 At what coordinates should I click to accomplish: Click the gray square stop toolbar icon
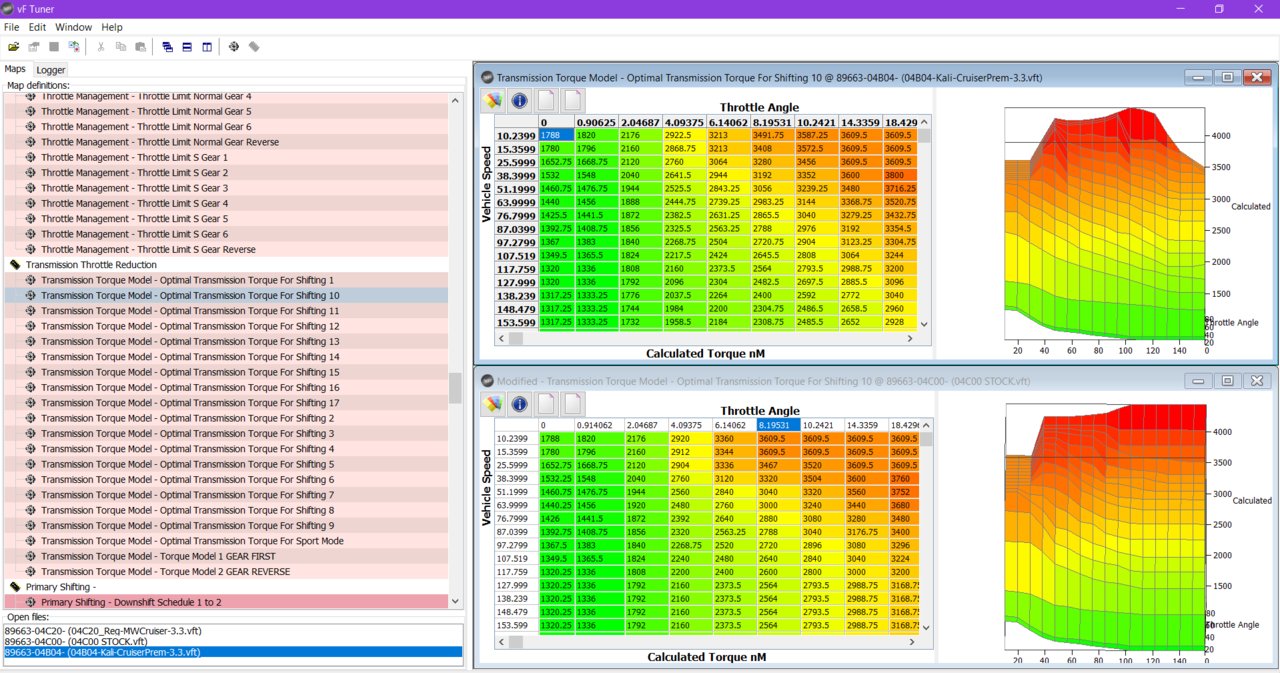[x=54, y=47]
